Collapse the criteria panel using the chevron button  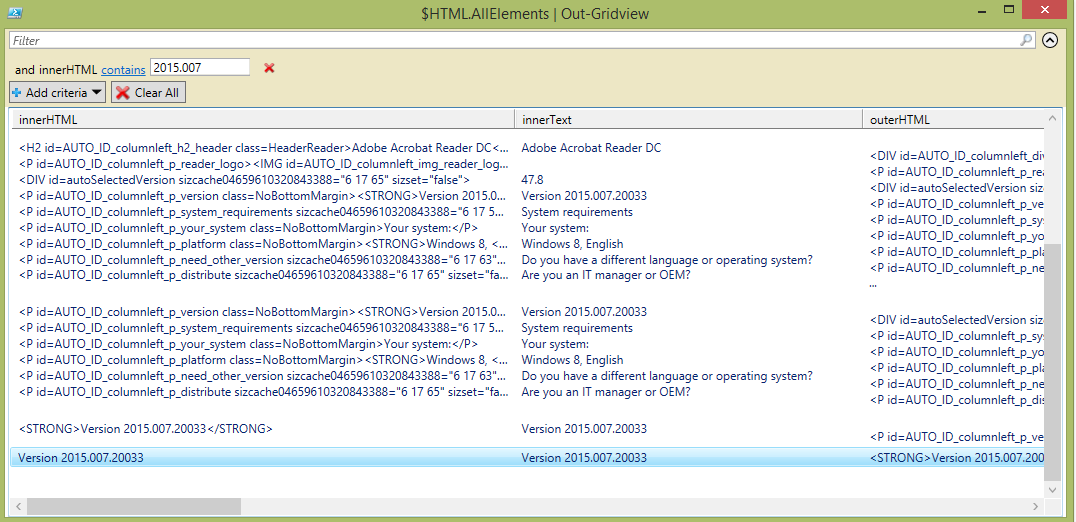tap(1050, 41)
